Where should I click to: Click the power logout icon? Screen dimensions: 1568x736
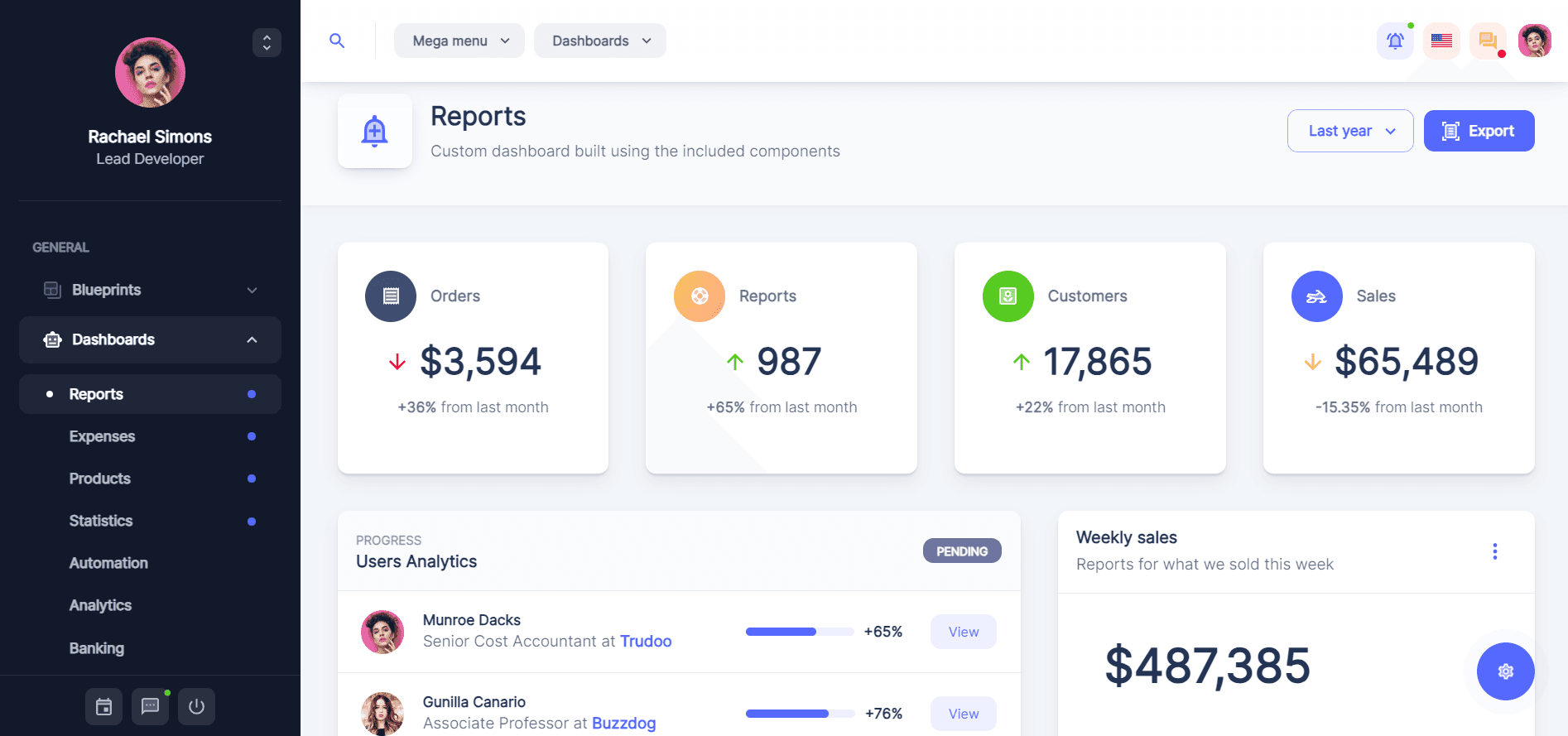(196, 706)
